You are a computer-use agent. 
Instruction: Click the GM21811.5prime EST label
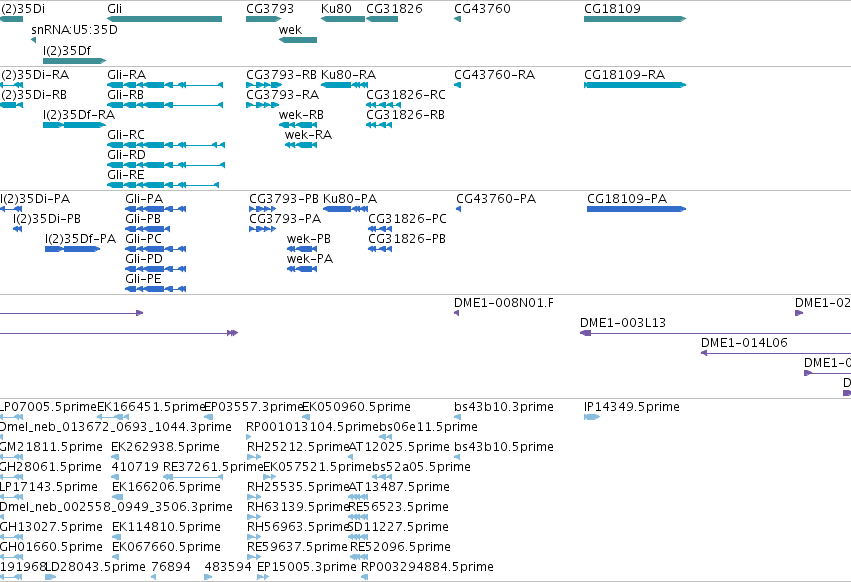click(x=51, y=447)
